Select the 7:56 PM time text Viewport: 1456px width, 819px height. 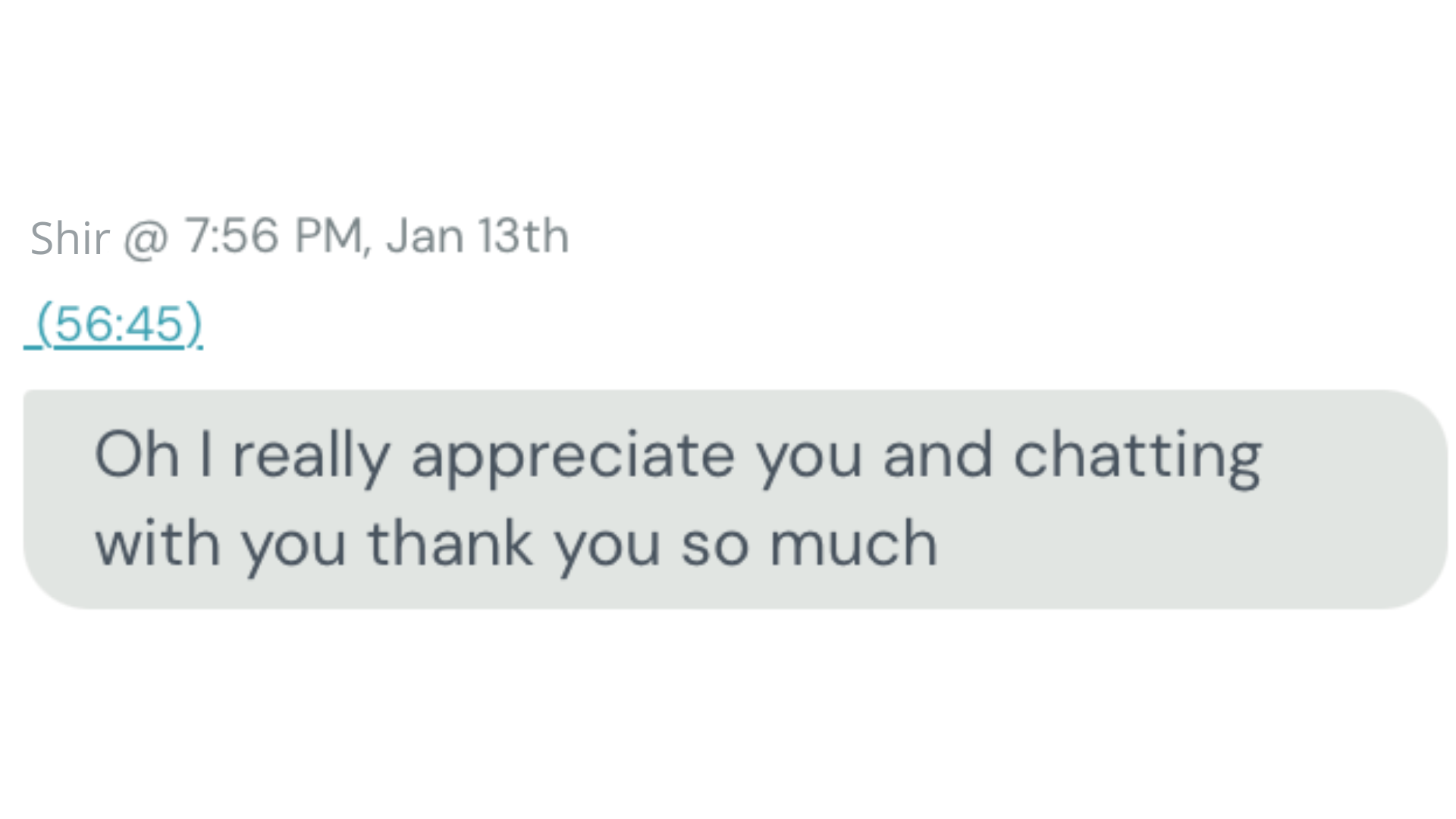click(274, 236)
